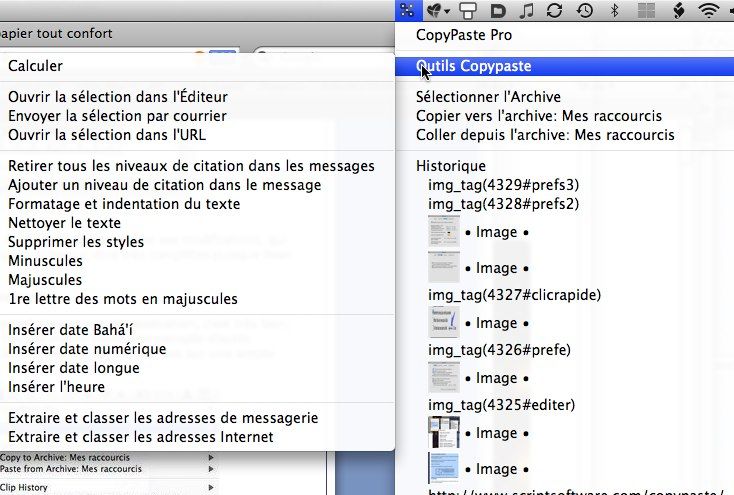Click the Bluetooth menu bar icon
Screen dimensions: 734x495
point(615,11)
